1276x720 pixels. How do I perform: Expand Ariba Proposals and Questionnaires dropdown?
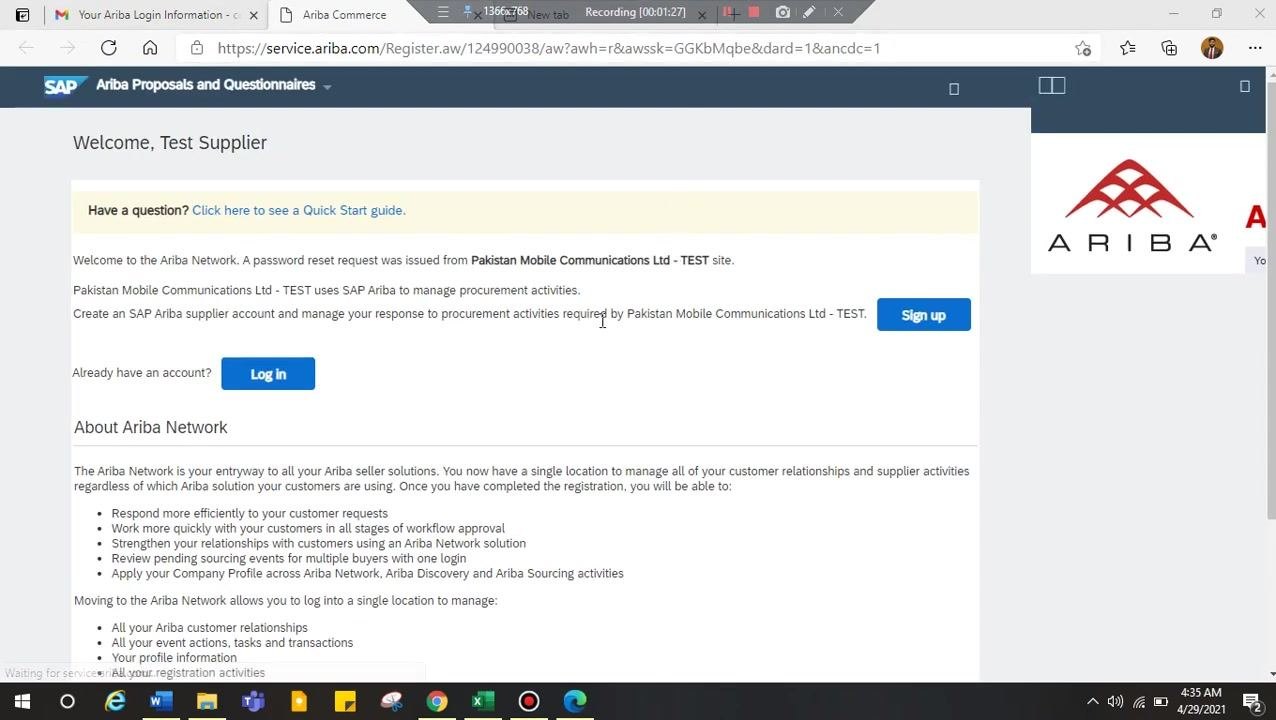(327, 87)
